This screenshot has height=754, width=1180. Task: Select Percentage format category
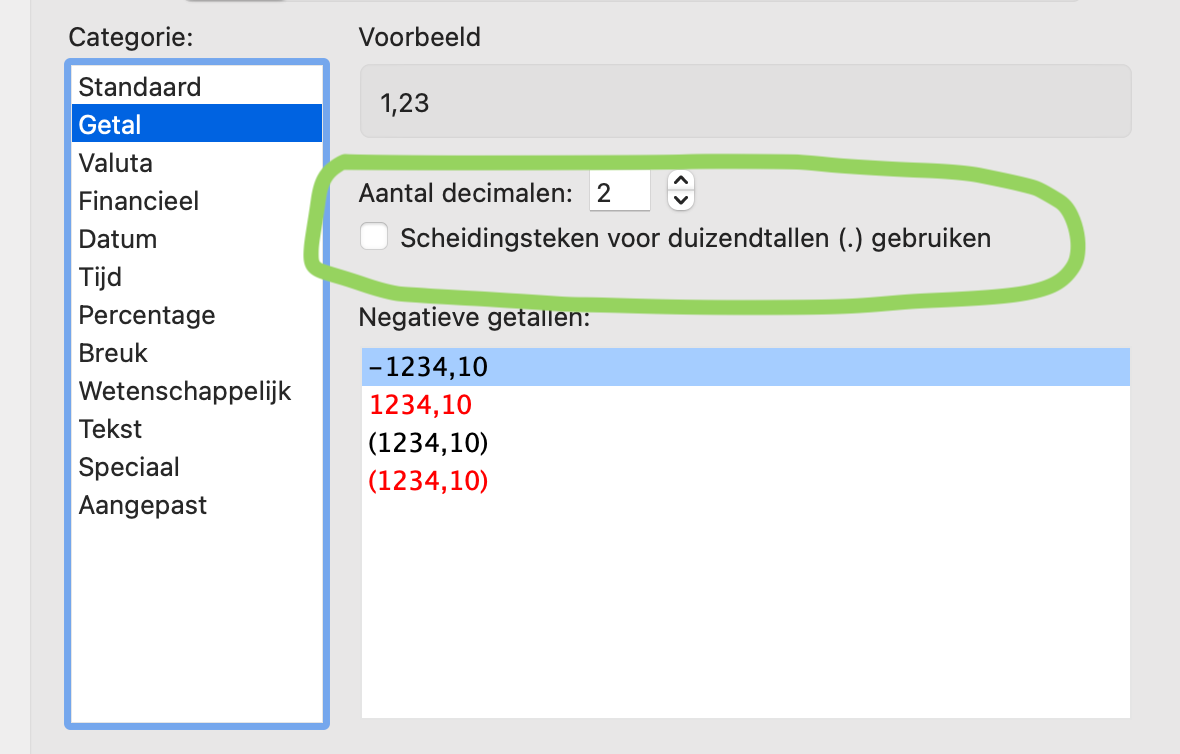pos(196,315)
